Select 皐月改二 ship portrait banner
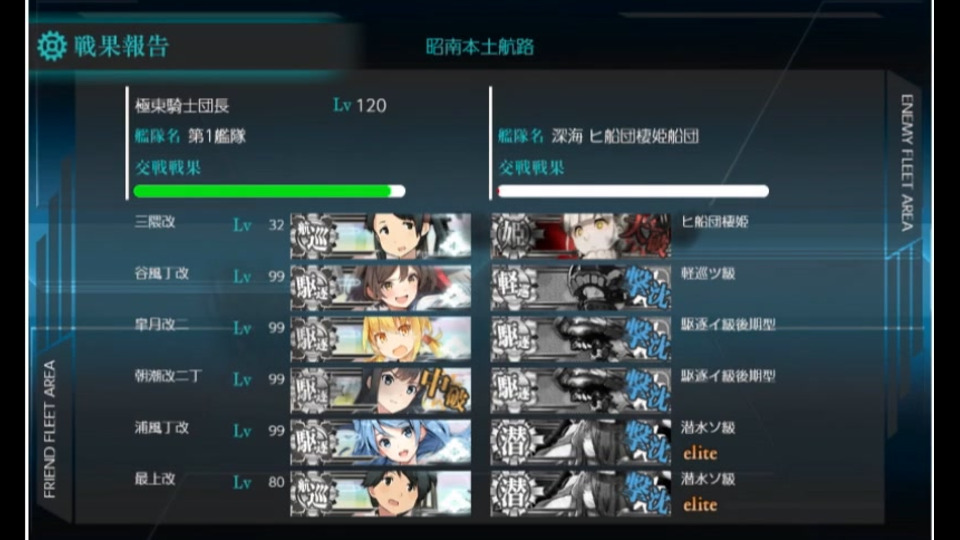 tap(381, 339)
